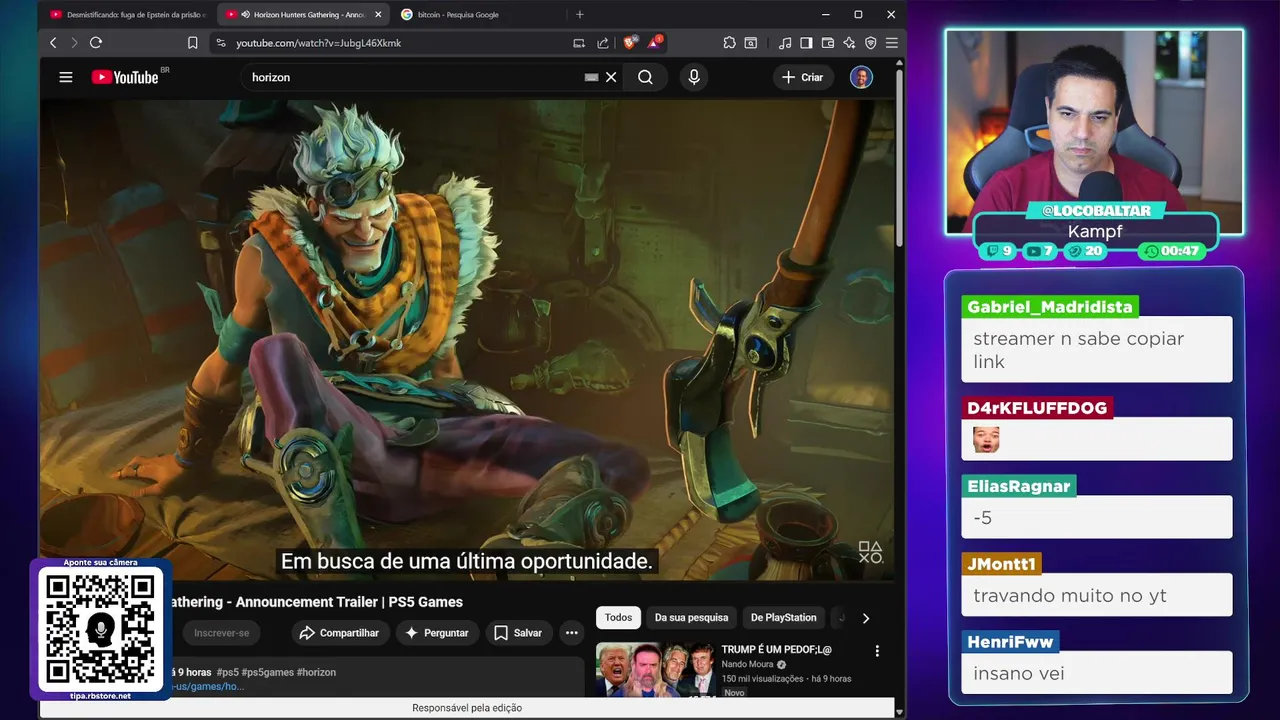This screenshot has width=1280, height=720.
Task: Open the Criar create menu
Action: coord(803,77)
